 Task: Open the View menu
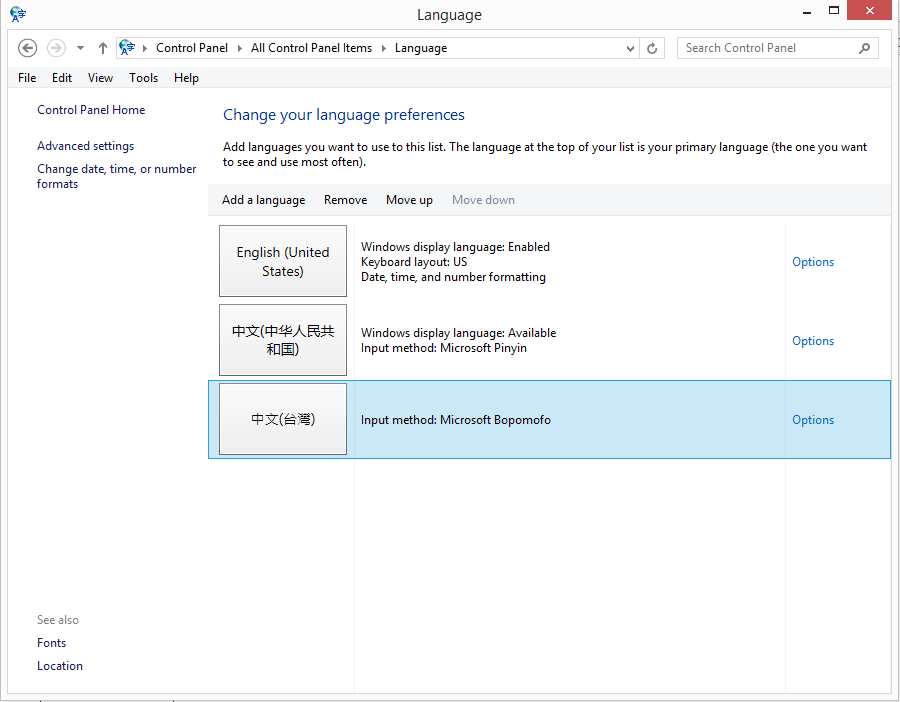pyautogui.click(x=100, y=78)
